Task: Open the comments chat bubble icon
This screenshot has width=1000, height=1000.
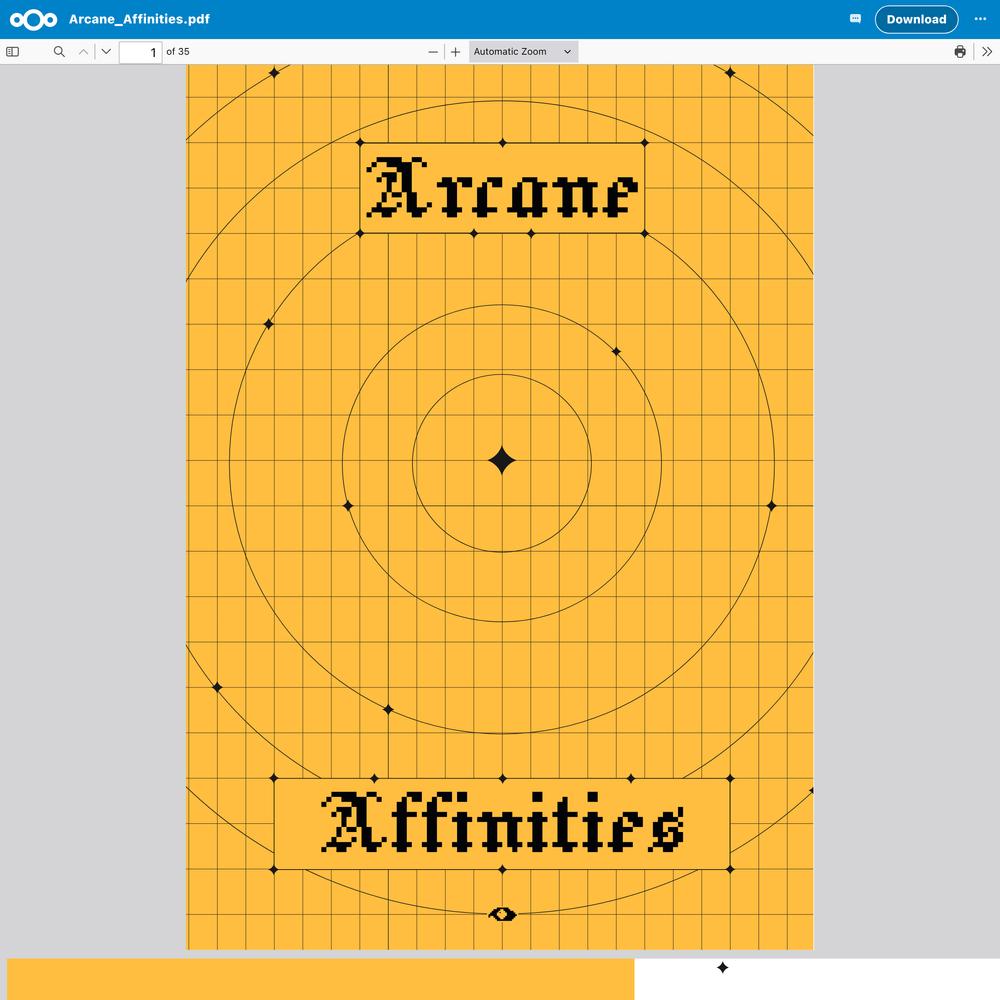Action: [855, 19]
